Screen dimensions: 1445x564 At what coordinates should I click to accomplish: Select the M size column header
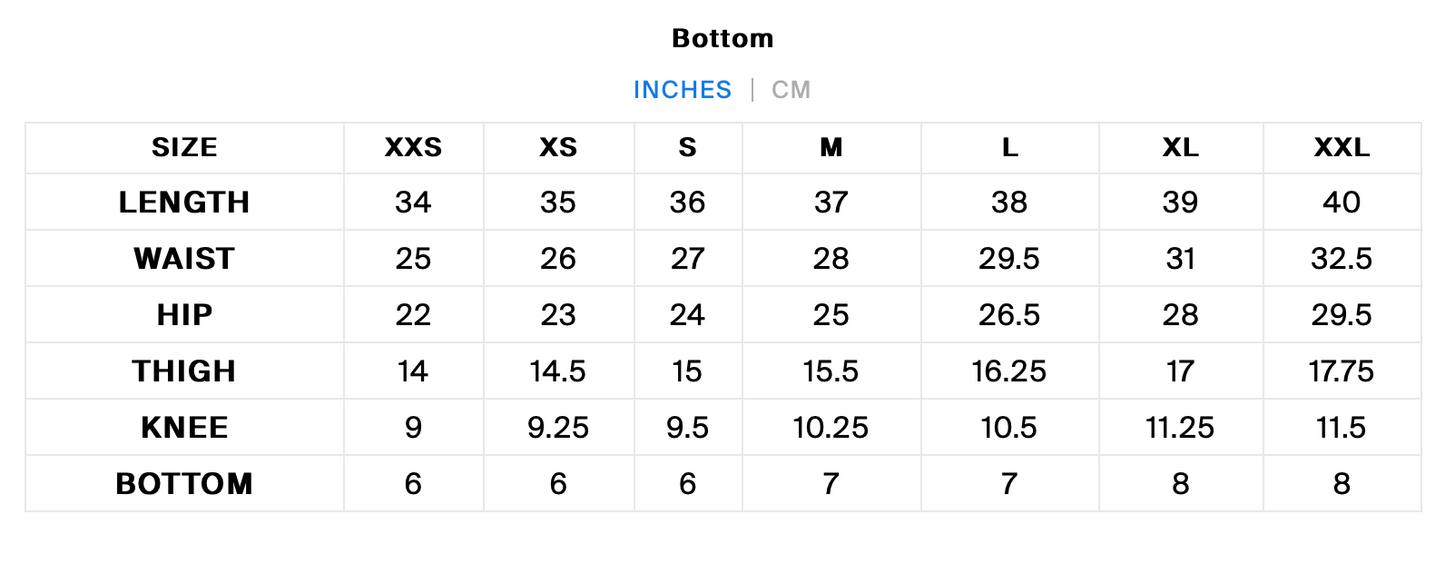[831, 148]
